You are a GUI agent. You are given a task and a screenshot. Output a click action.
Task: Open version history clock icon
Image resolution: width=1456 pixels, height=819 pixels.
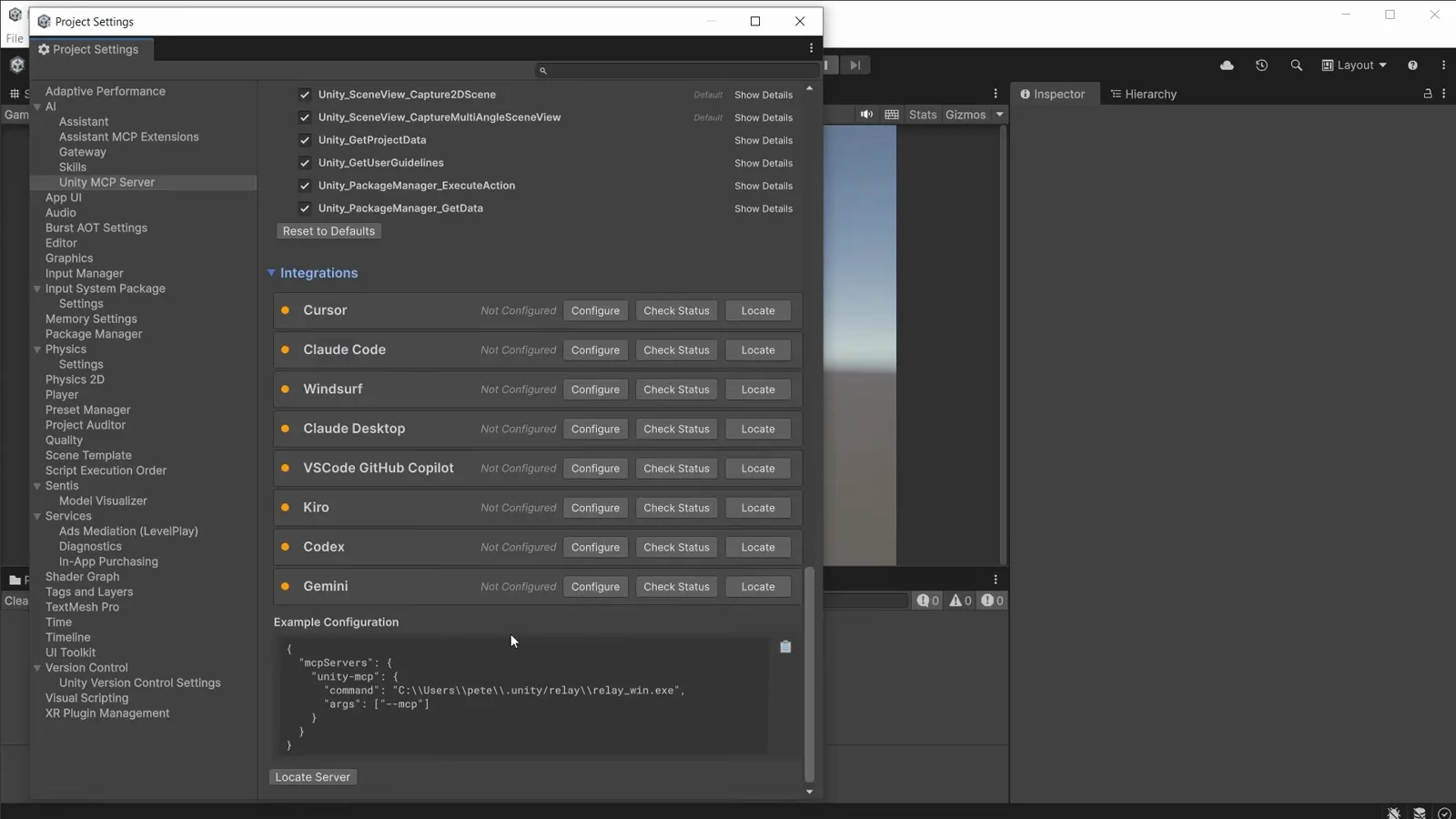(1261, 66)
